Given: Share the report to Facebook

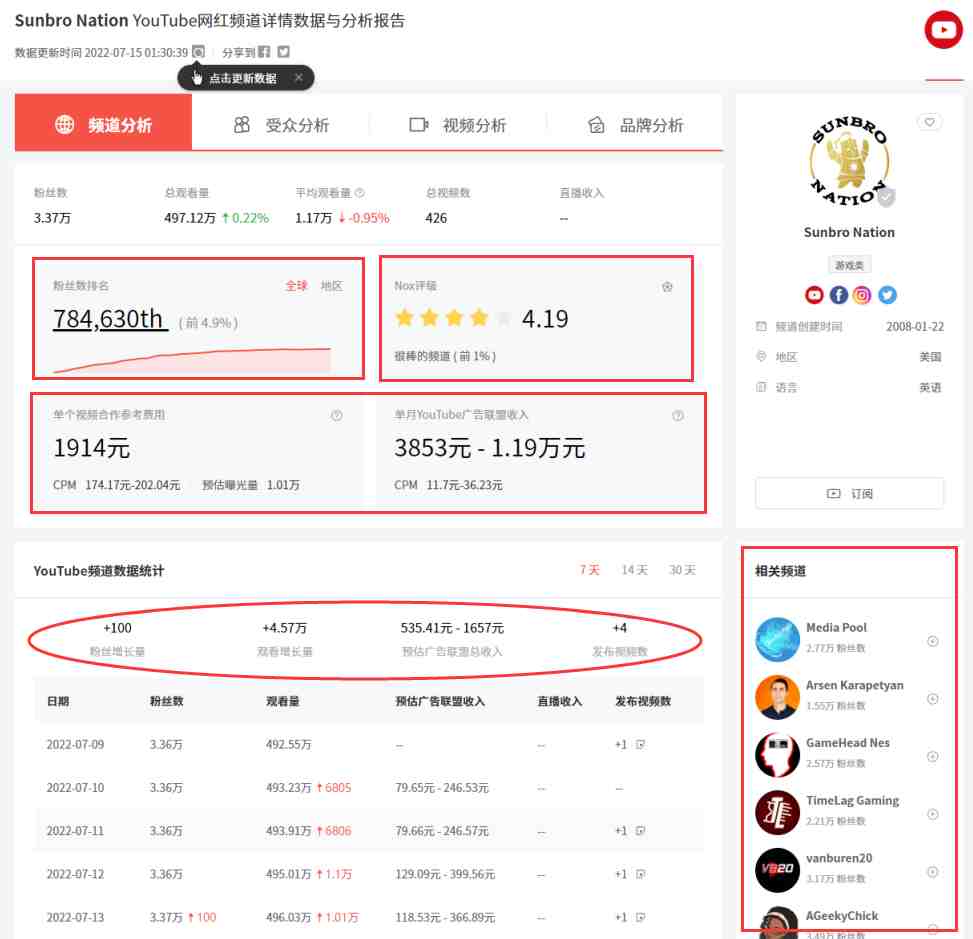Looking at the screenshot, I should [x=264, y=52].
